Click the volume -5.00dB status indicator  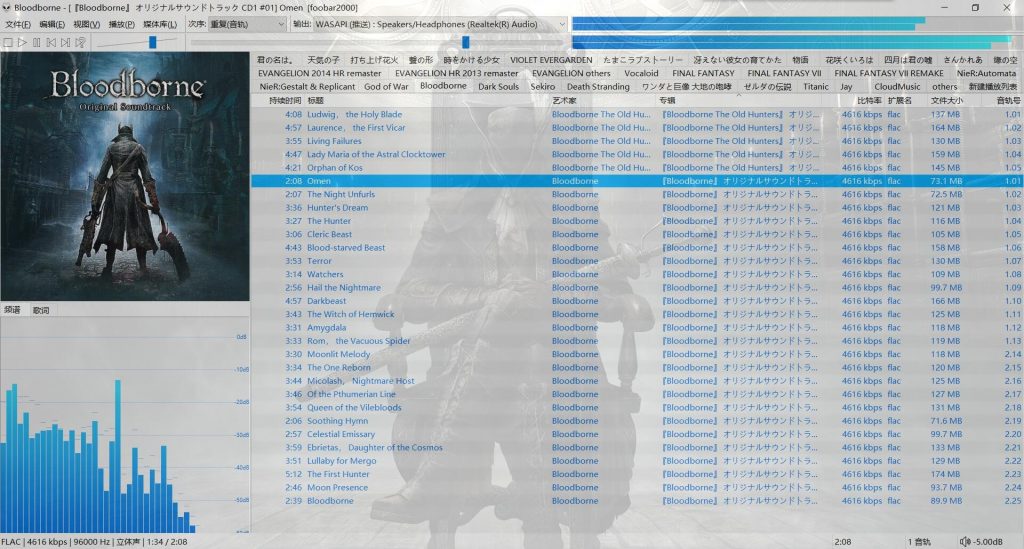tap(981, 542)
